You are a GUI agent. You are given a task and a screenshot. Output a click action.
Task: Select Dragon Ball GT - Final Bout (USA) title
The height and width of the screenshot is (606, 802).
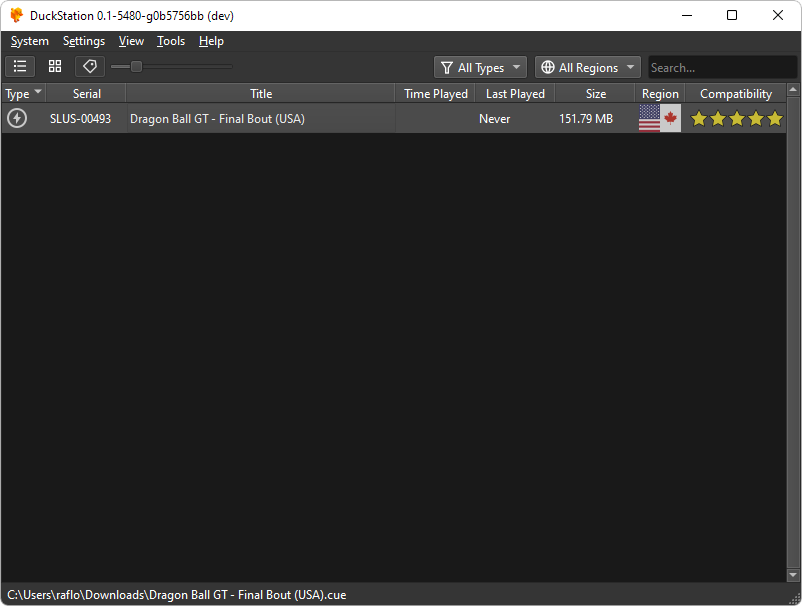click(217, 119)
